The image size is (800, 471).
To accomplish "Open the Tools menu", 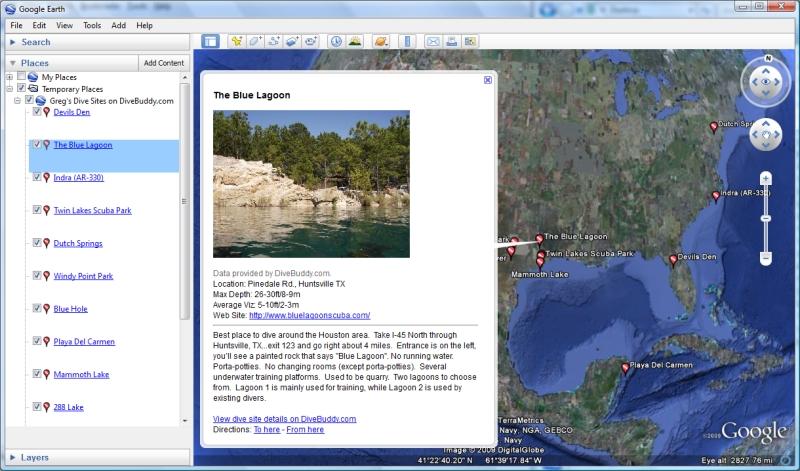I will point(92,25).
